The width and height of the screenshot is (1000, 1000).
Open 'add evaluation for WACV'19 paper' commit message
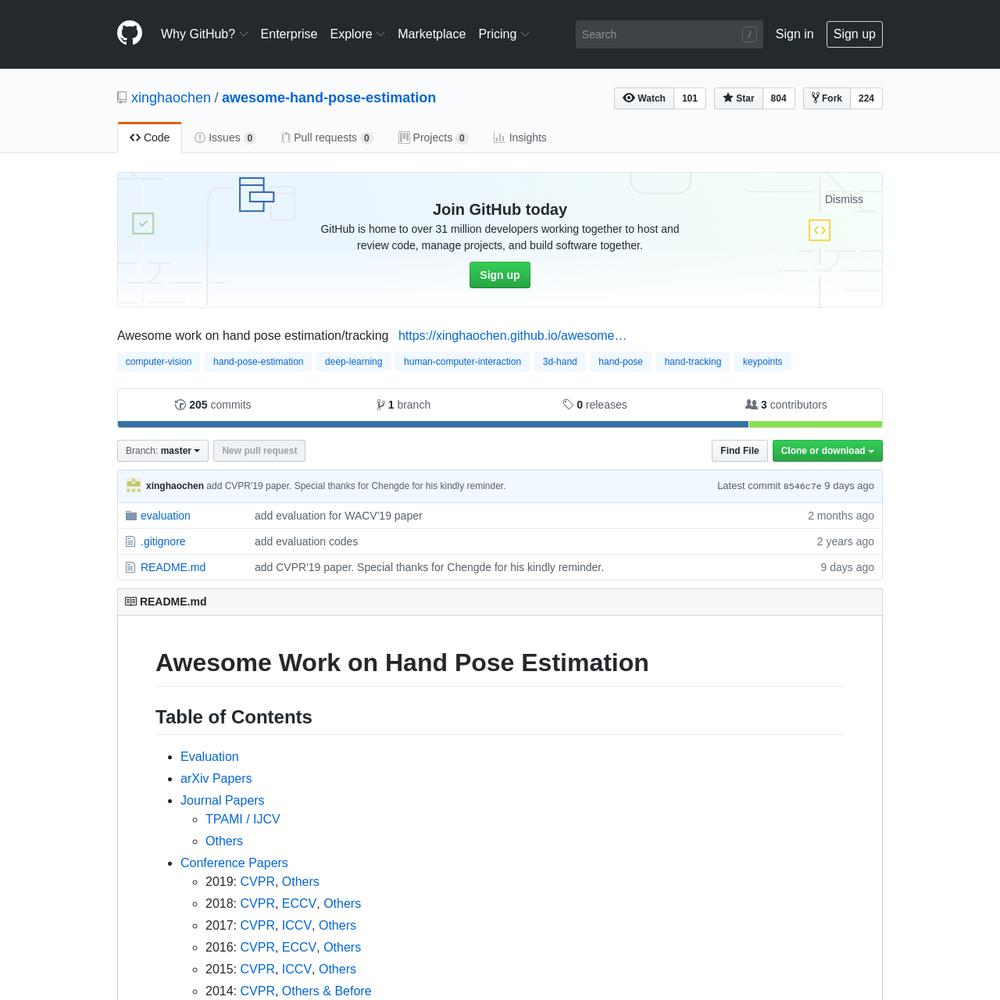point(338,515)
